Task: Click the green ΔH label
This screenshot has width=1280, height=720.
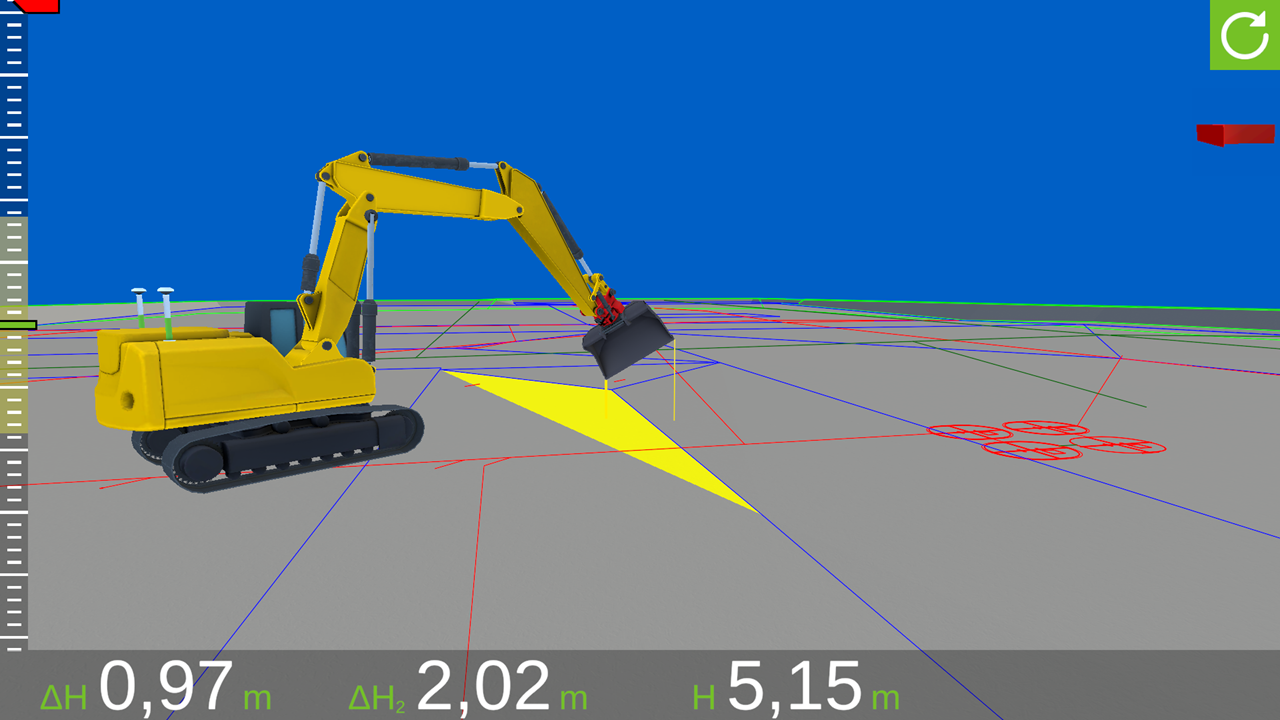Action: pyautogui.click(x=64, y=697)
